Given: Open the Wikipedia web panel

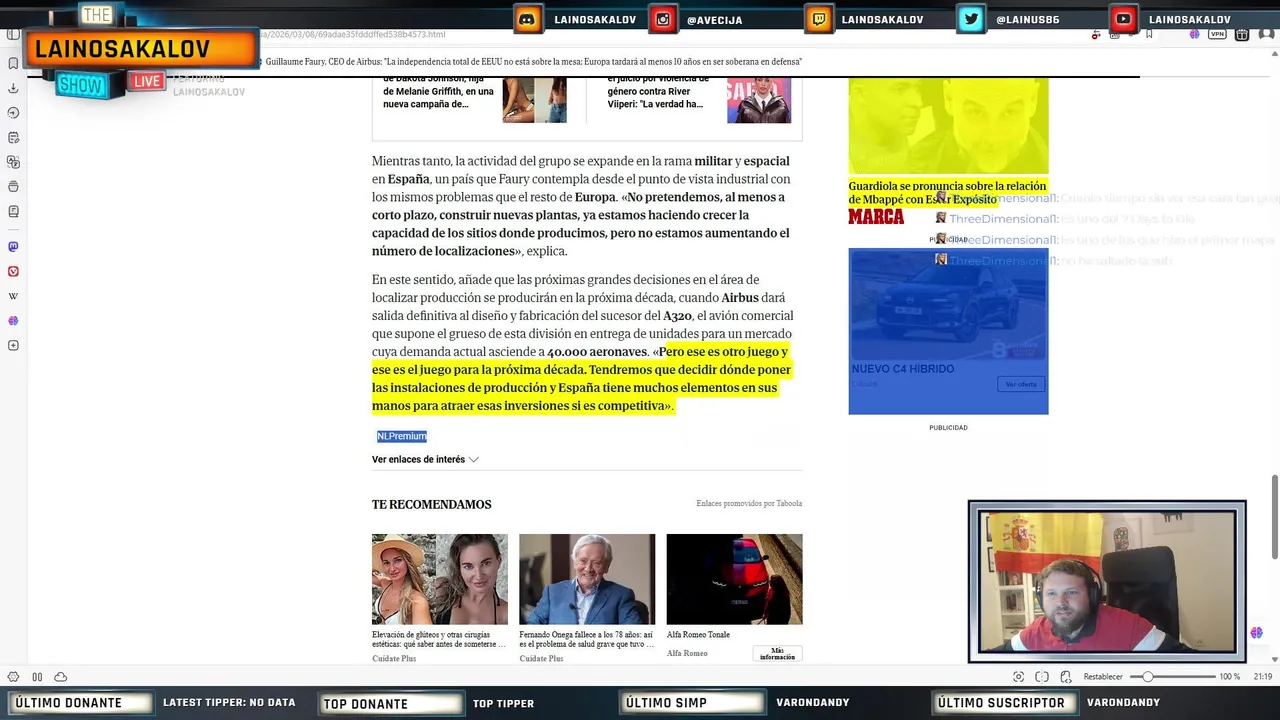Looking at the screenshot, I should 13,296.
